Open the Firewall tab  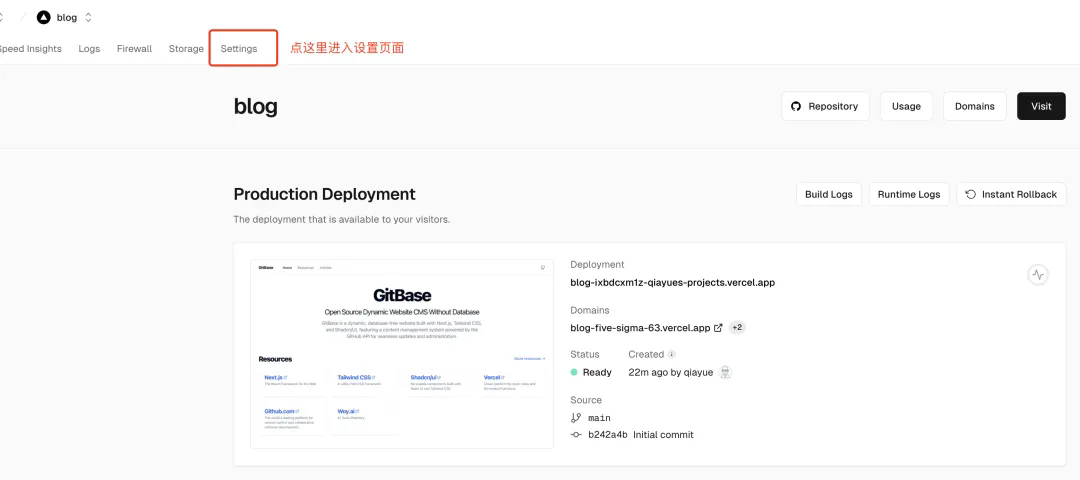pyautogui.click(x=134, y=49)
